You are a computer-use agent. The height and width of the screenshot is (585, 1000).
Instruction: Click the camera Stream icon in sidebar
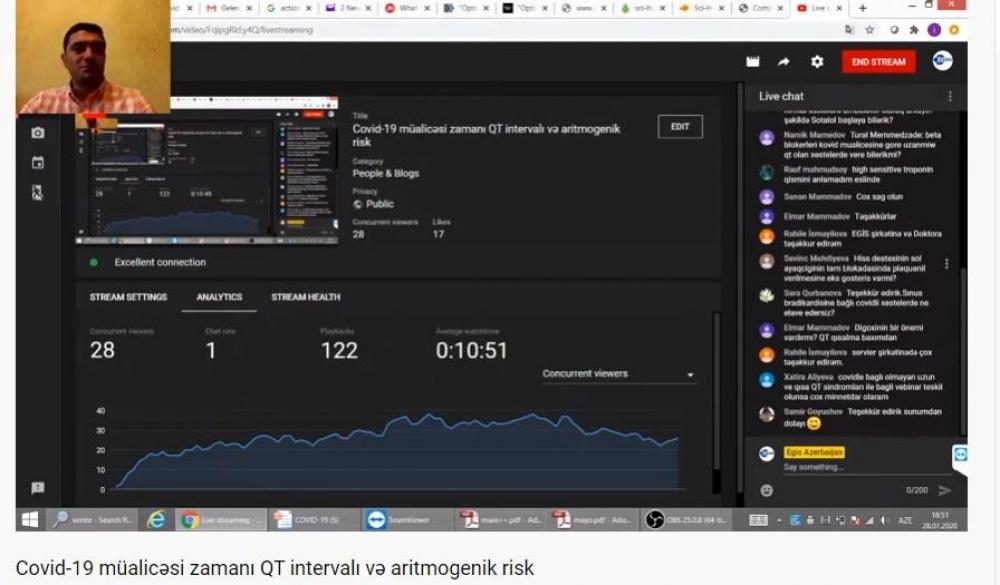(x=38, y=133)
